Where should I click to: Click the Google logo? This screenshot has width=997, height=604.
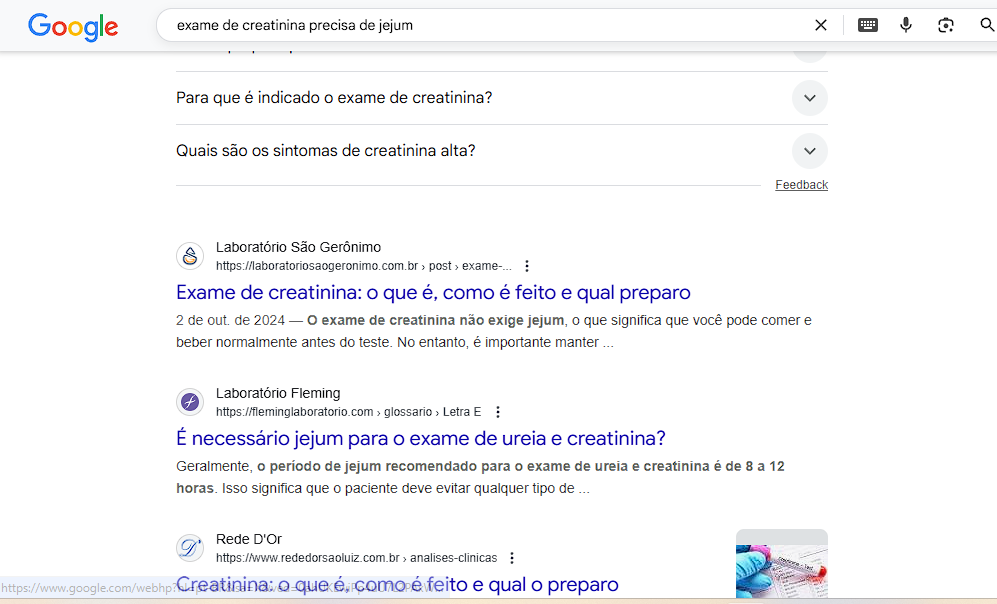coord(72,26)
